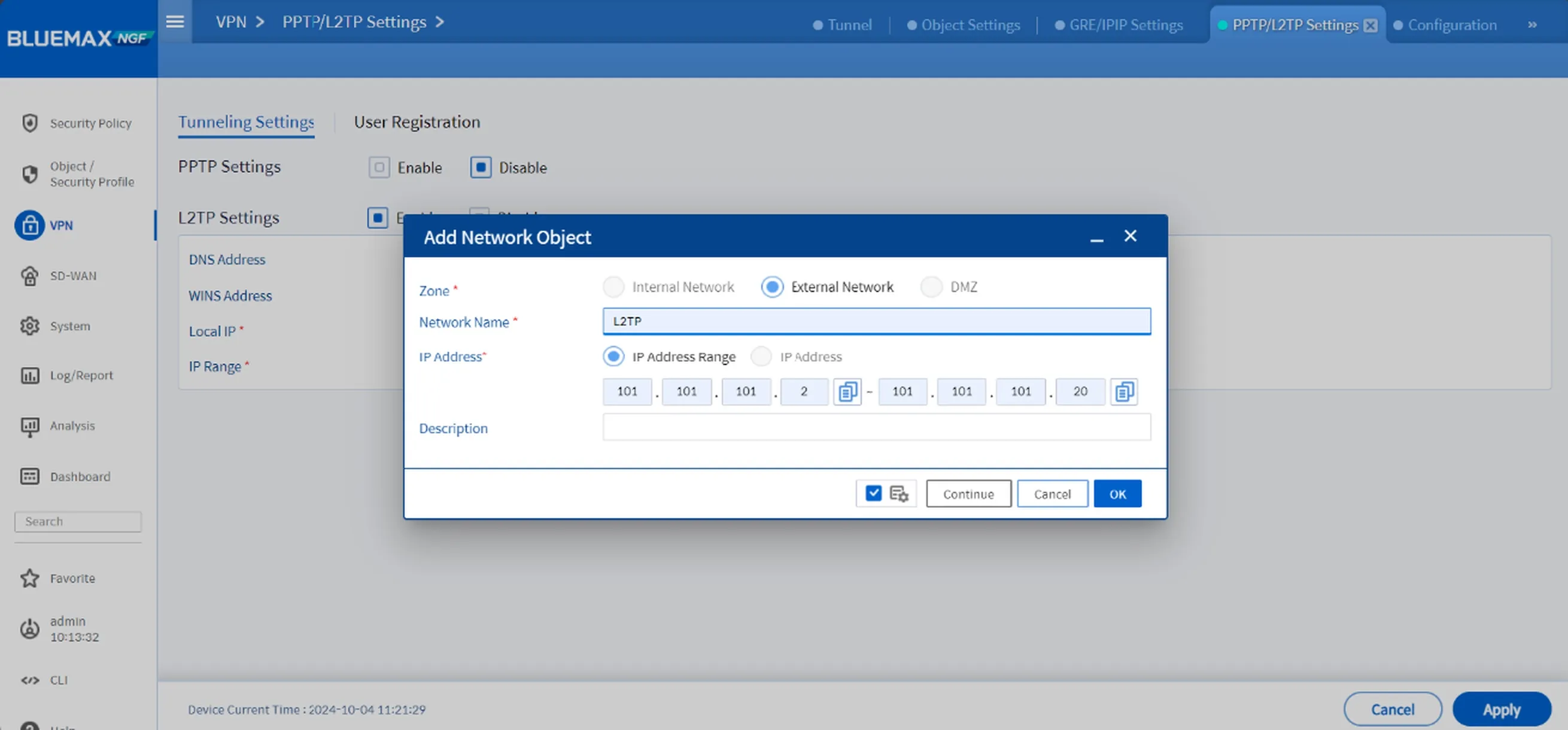The height and width of the screenshot is (730, 1568).
Task: Click the VPN lock icon
Action: (30, 225)
